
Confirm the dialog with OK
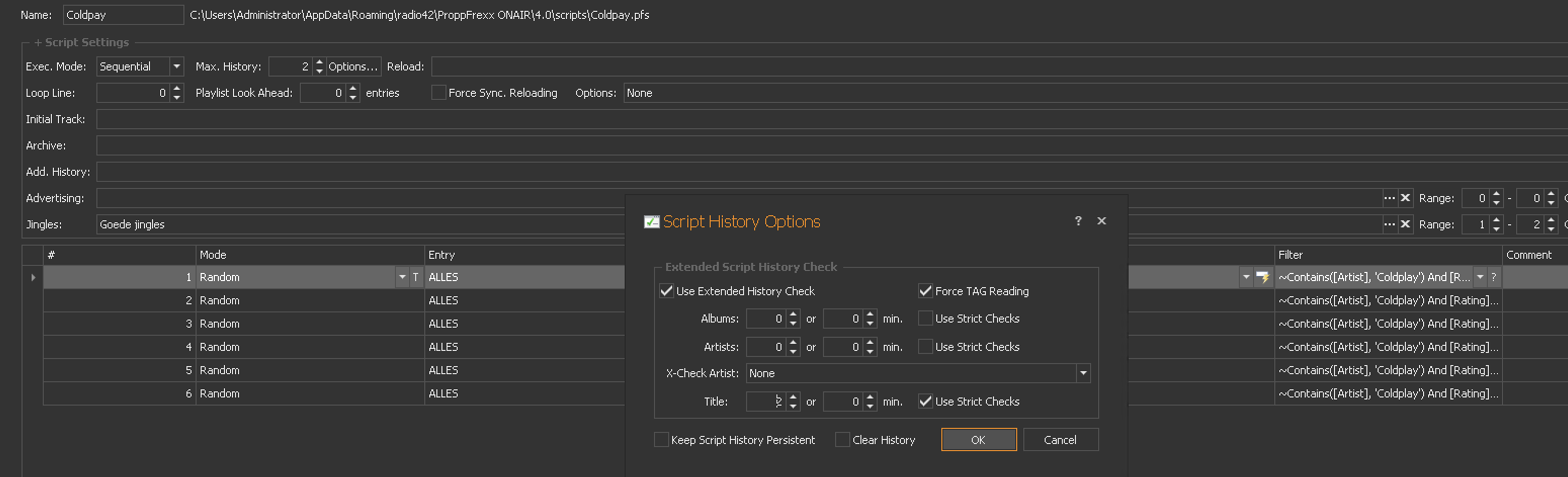point(978,440)
